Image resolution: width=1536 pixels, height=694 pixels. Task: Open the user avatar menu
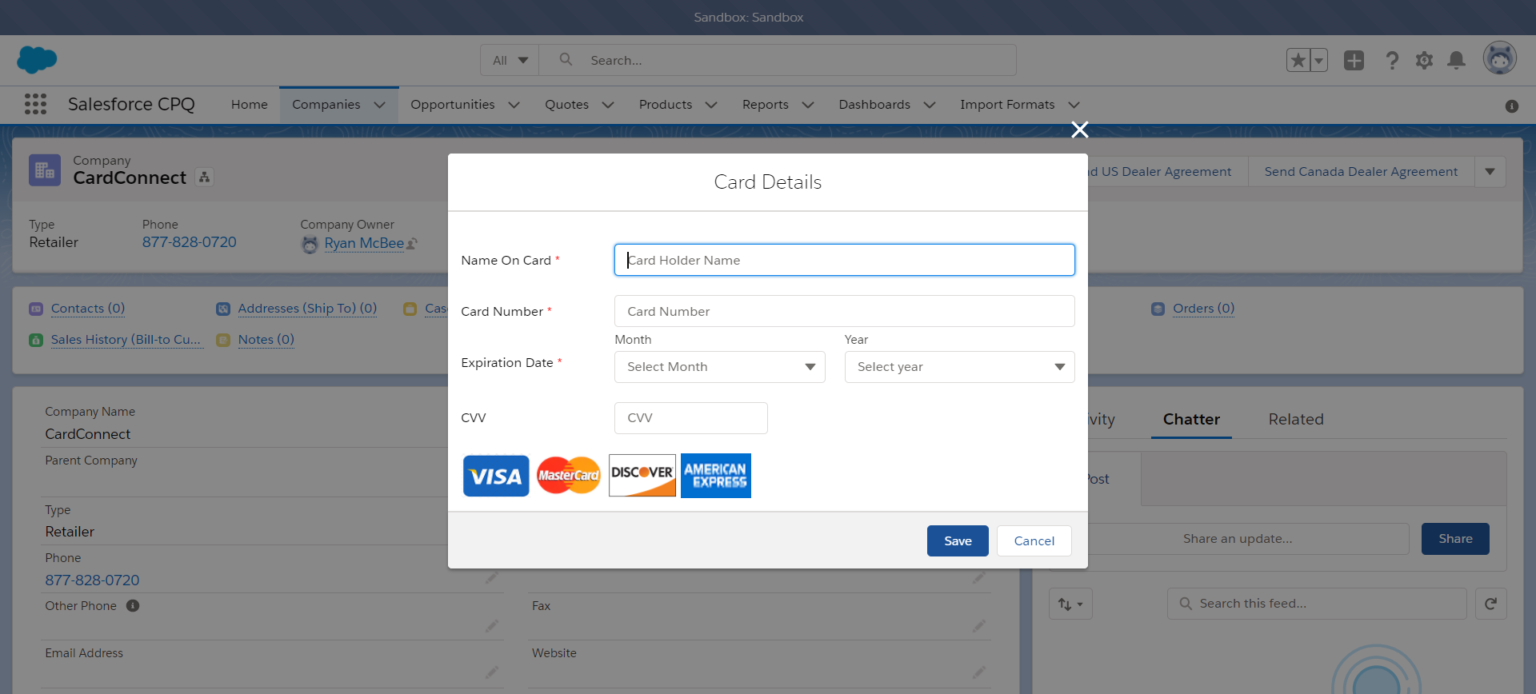coord(1499,58)
